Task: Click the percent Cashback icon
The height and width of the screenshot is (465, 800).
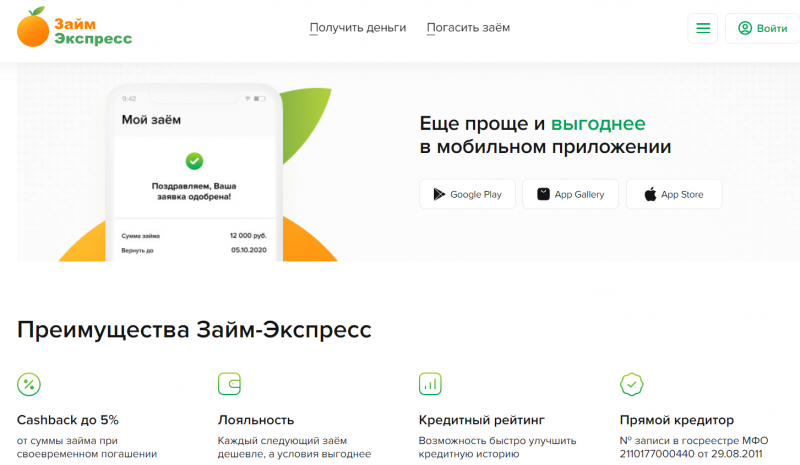Action: 29,384
